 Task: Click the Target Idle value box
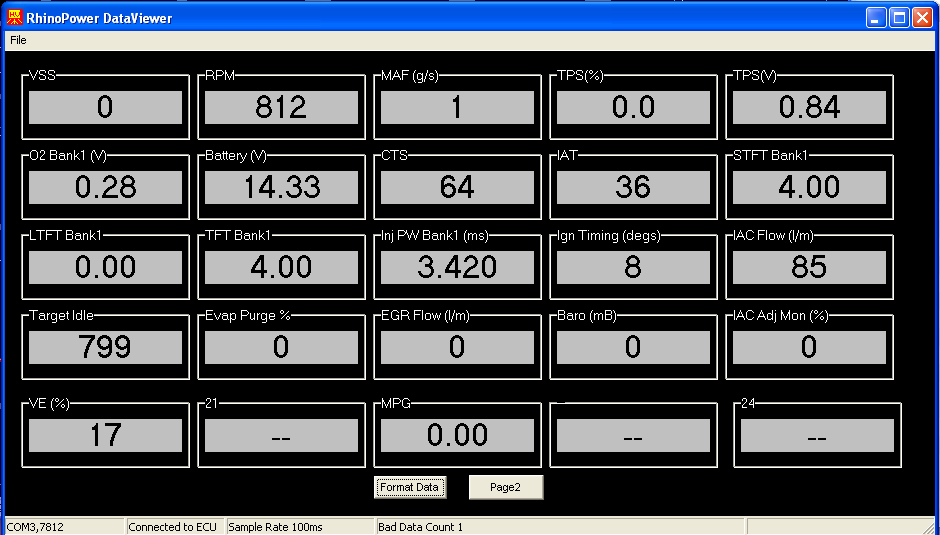point(105,347)
